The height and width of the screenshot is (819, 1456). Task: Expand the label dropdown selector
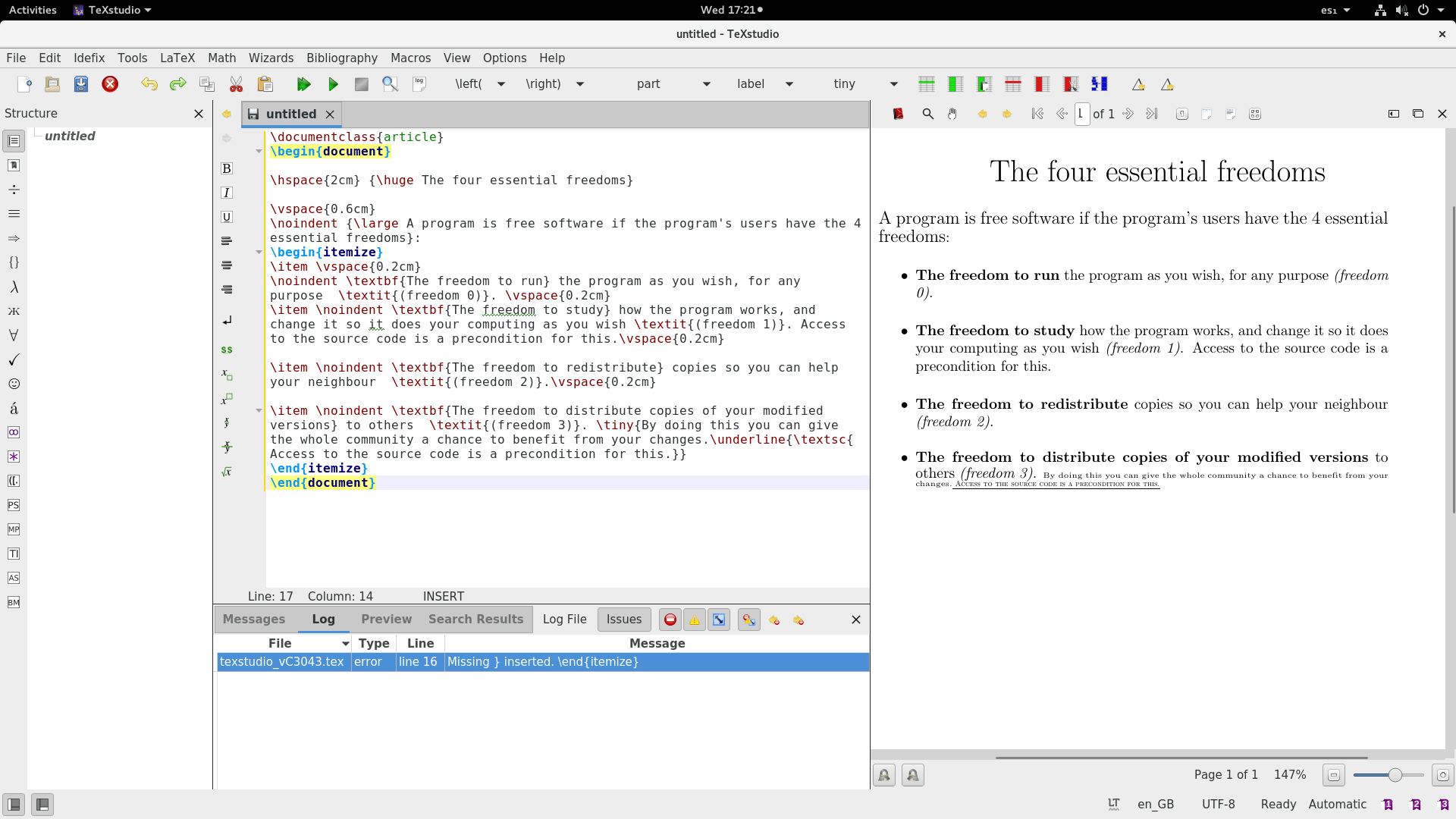pos(789,83)
